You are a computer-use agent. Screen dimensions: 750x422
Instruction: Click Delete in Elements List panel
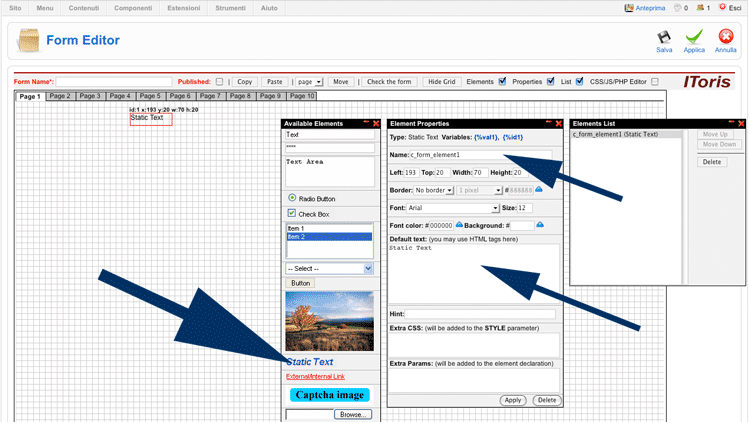pos(712,162)
